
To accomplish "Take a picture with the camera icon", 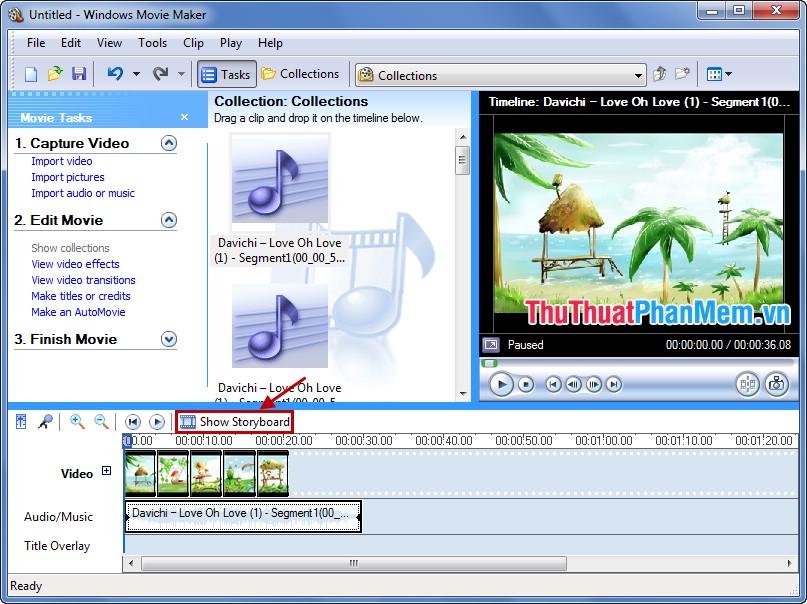I will [776, 385].
